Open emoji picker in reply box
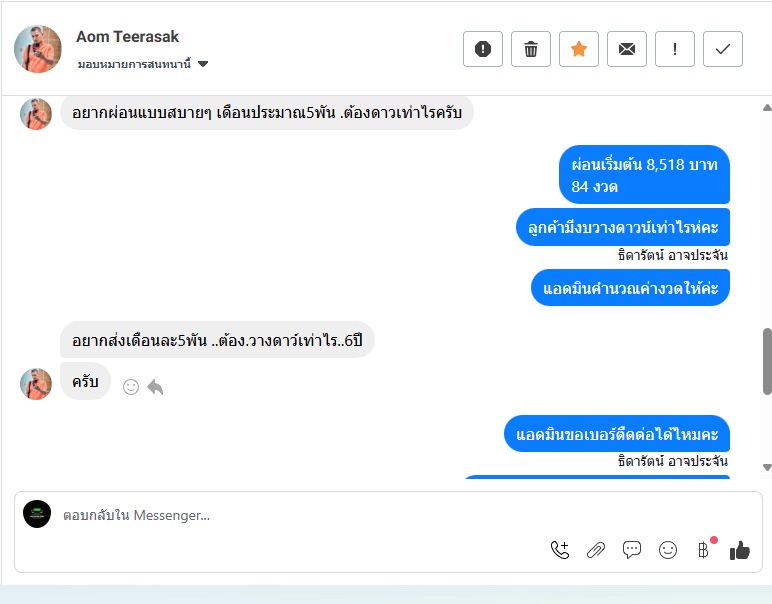Viewport: 772px width, 604px height. click(668, 549)
